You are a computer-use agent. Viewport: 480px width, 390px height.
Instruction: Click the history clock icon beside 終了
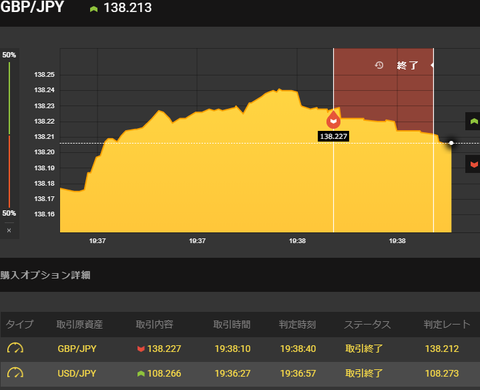point(379,65)
